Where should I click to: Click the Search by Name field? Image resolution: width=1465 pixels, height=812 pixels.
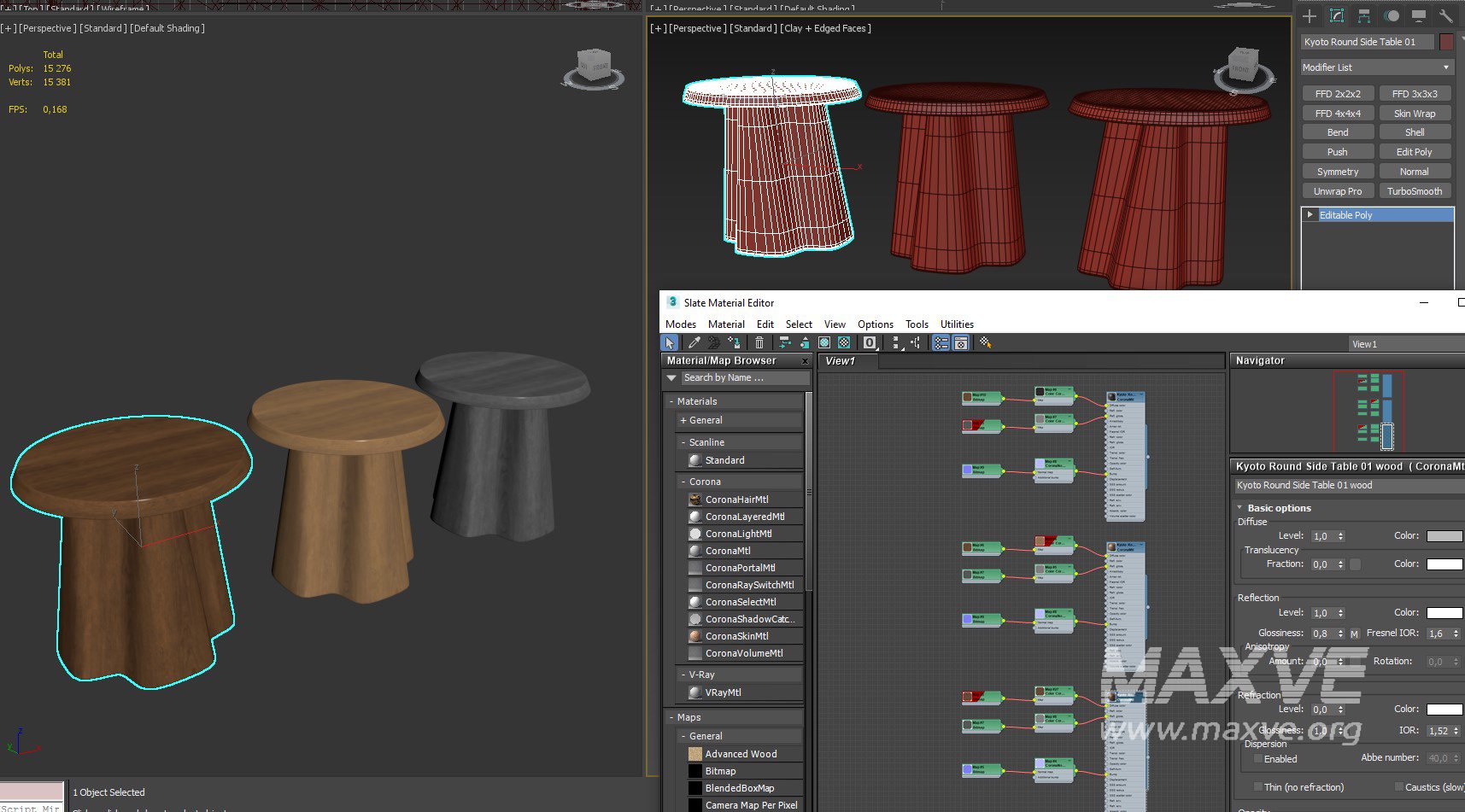coord(743,377)
